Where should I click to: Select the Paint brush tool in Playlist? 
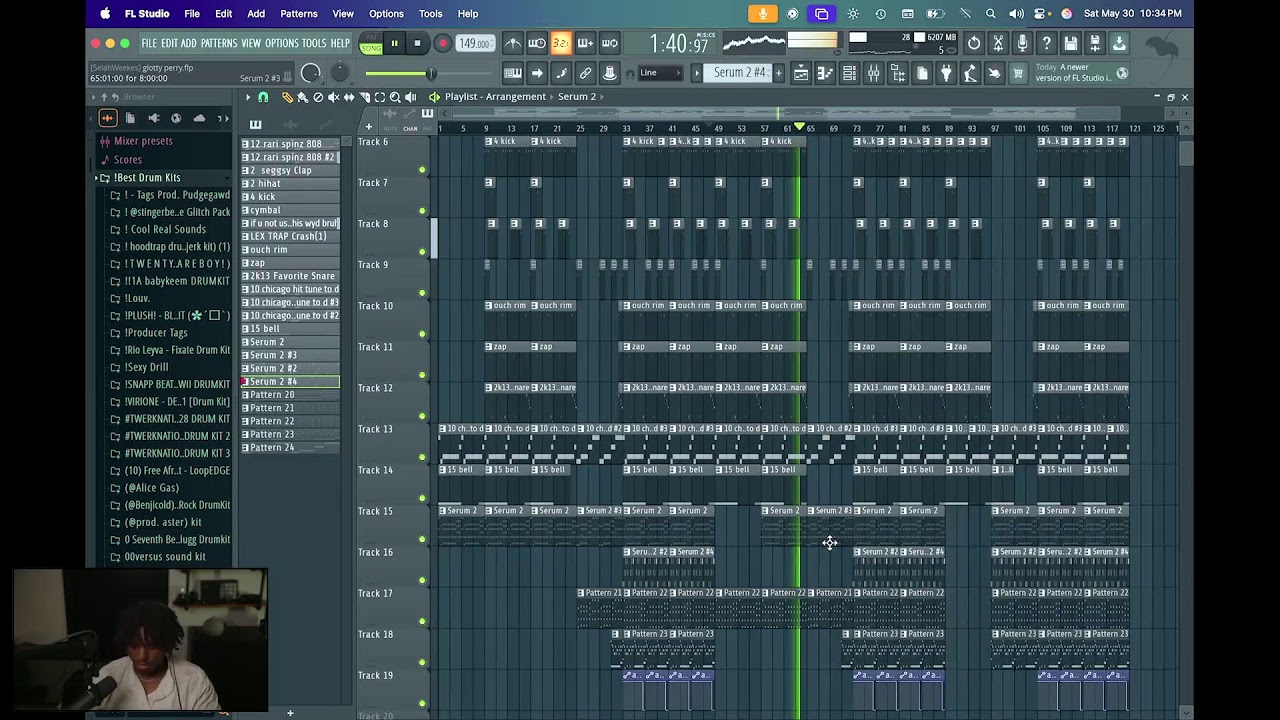click(x=302, y=97)
